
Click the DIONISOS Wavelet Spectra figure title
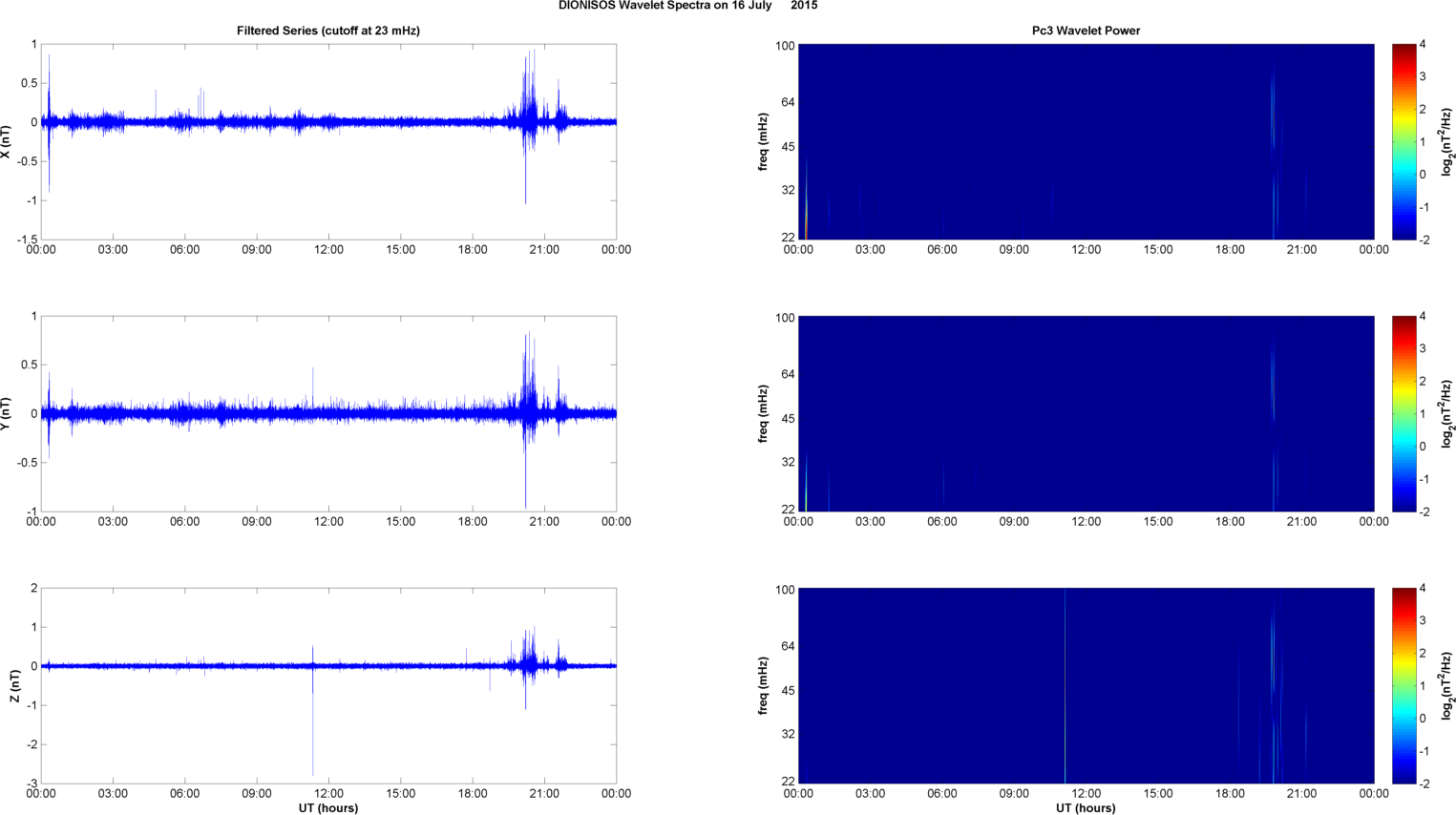[x=687, y=6]
